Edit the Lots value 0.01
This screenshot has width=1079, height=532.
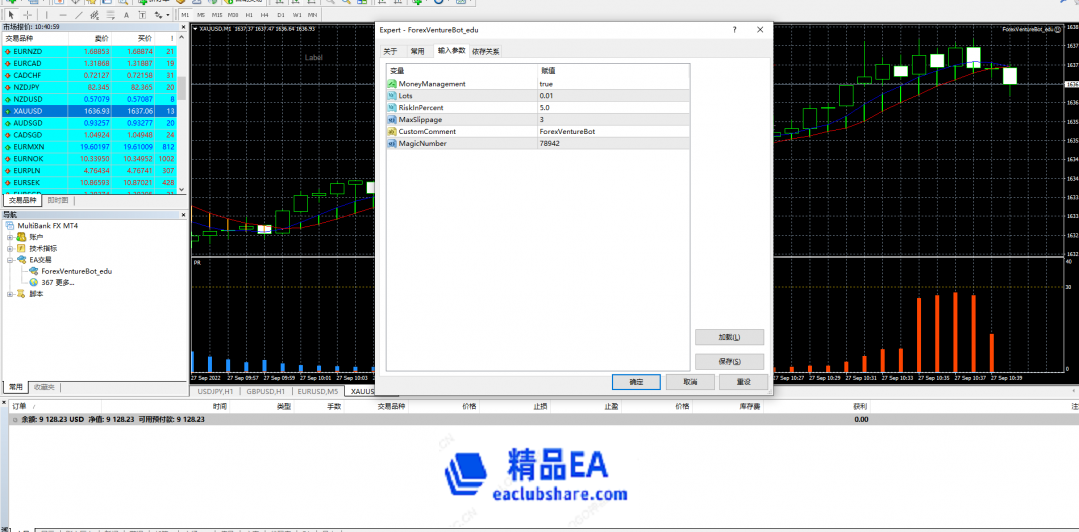pyautogui.click(x=612, y=96)
